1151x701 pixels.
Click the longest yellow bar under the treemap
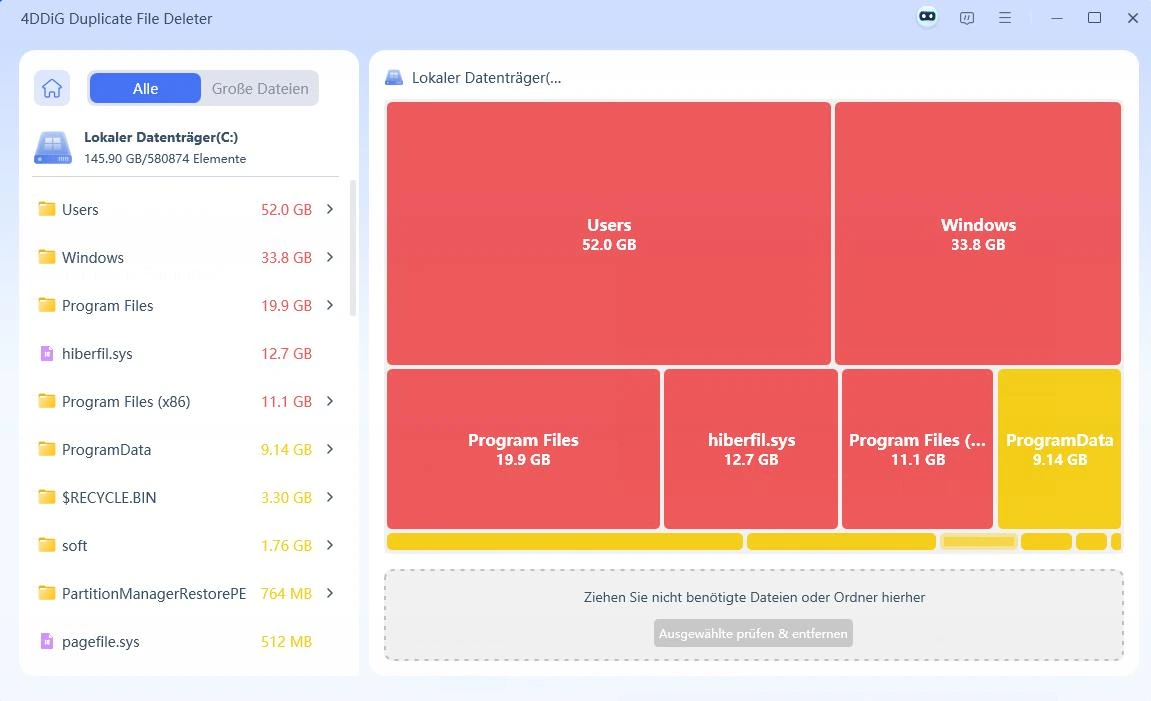pyautogui.click(x=564, y=542)
